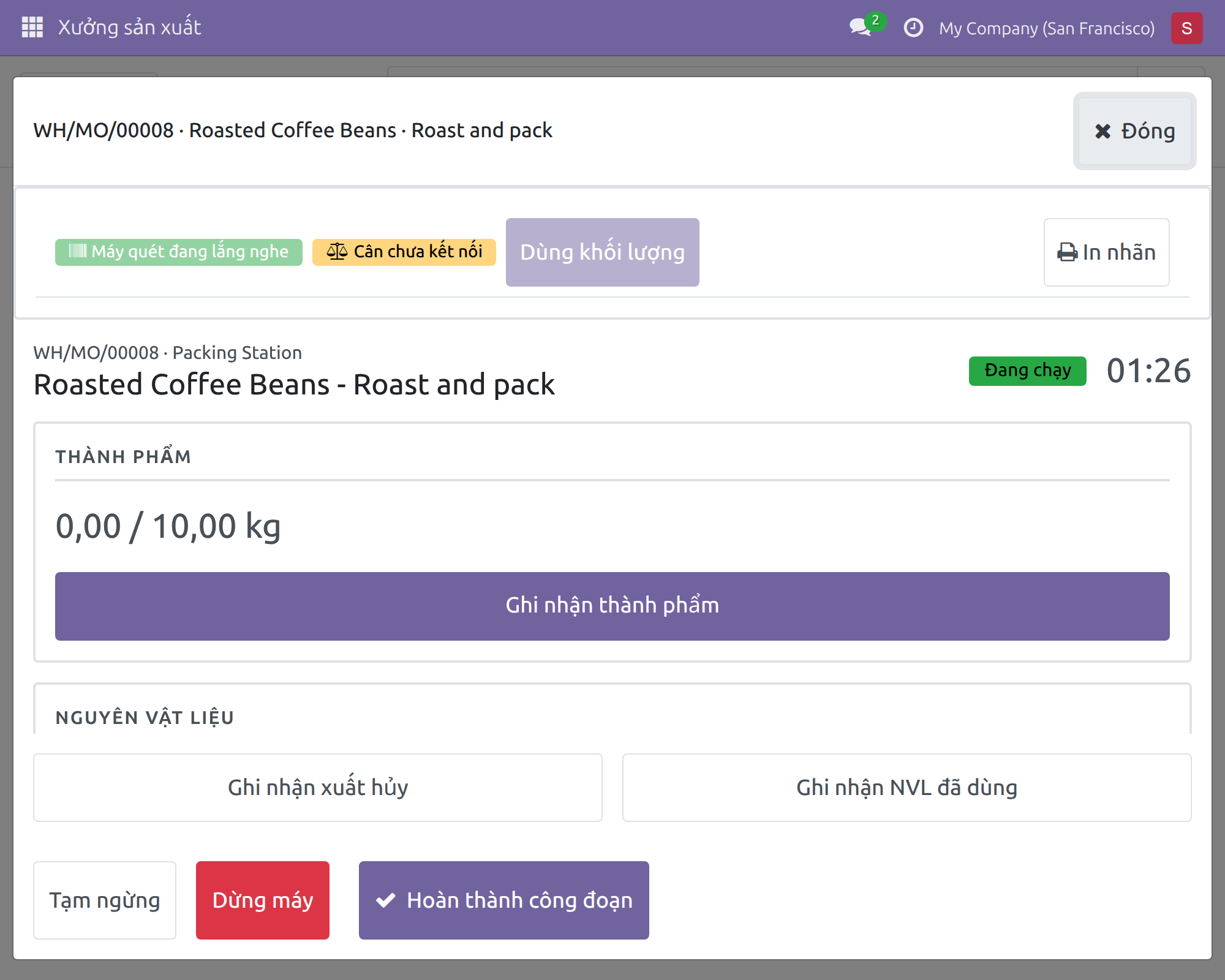
Task: Toggle Dùng khối lượng weight mode
Action: (603, 252)
